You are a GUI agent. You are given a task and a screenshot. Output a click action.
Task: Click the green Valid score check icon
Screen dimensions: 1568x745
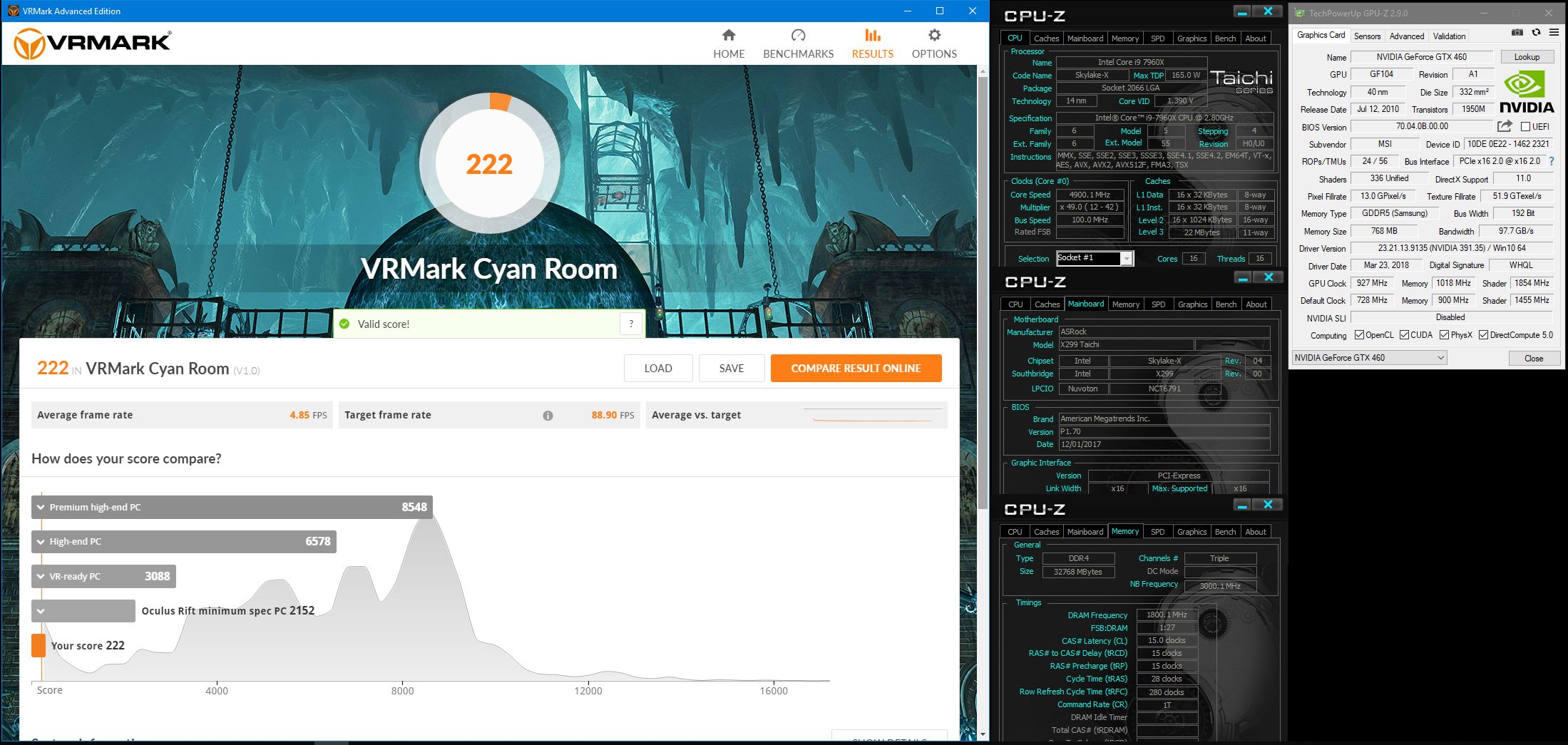coord(344,324)
